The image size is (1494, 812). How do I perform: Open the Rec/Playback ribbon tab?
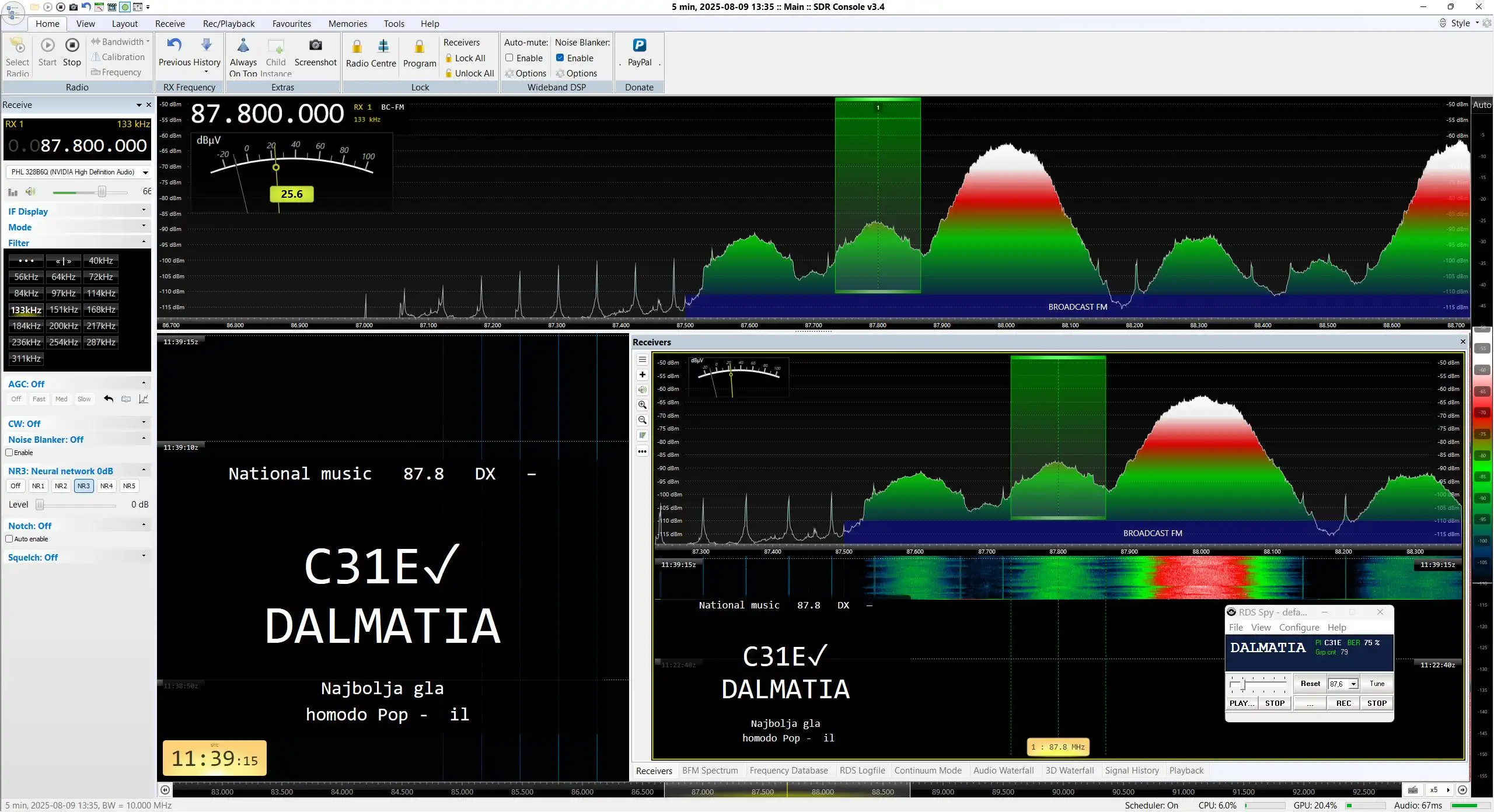pyautogui.click(x=229, y=23)
